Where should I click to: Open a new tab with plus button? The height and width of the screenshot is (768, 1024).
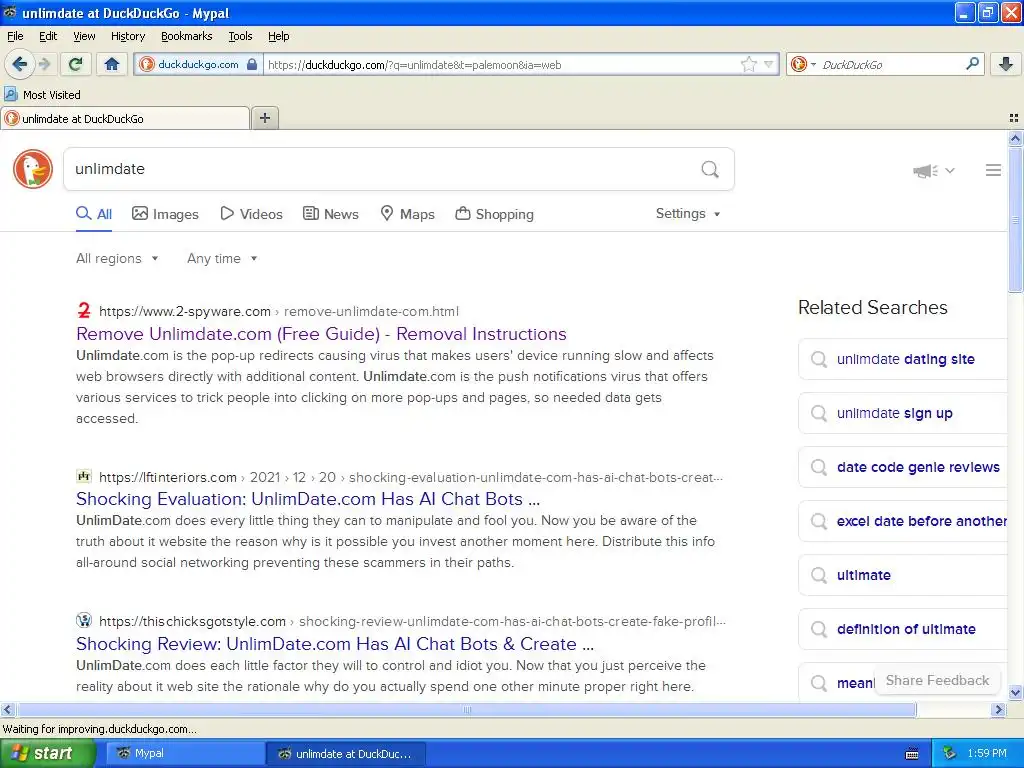(x=264, y=118)
